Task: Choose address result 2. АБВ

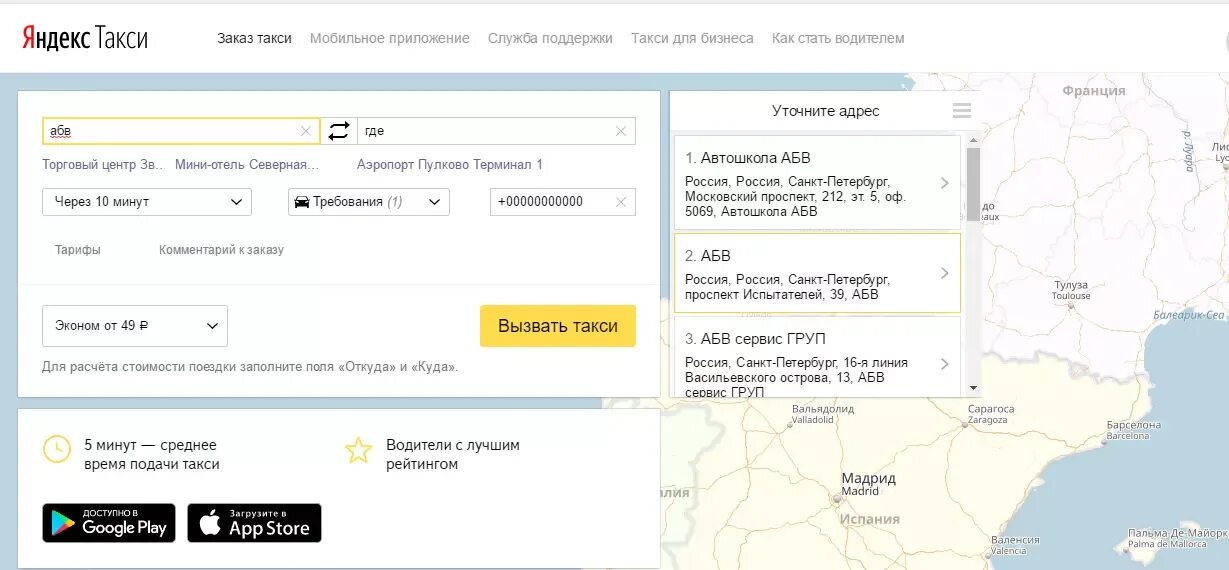Action: pyautogui.click(x=817, y=273)
